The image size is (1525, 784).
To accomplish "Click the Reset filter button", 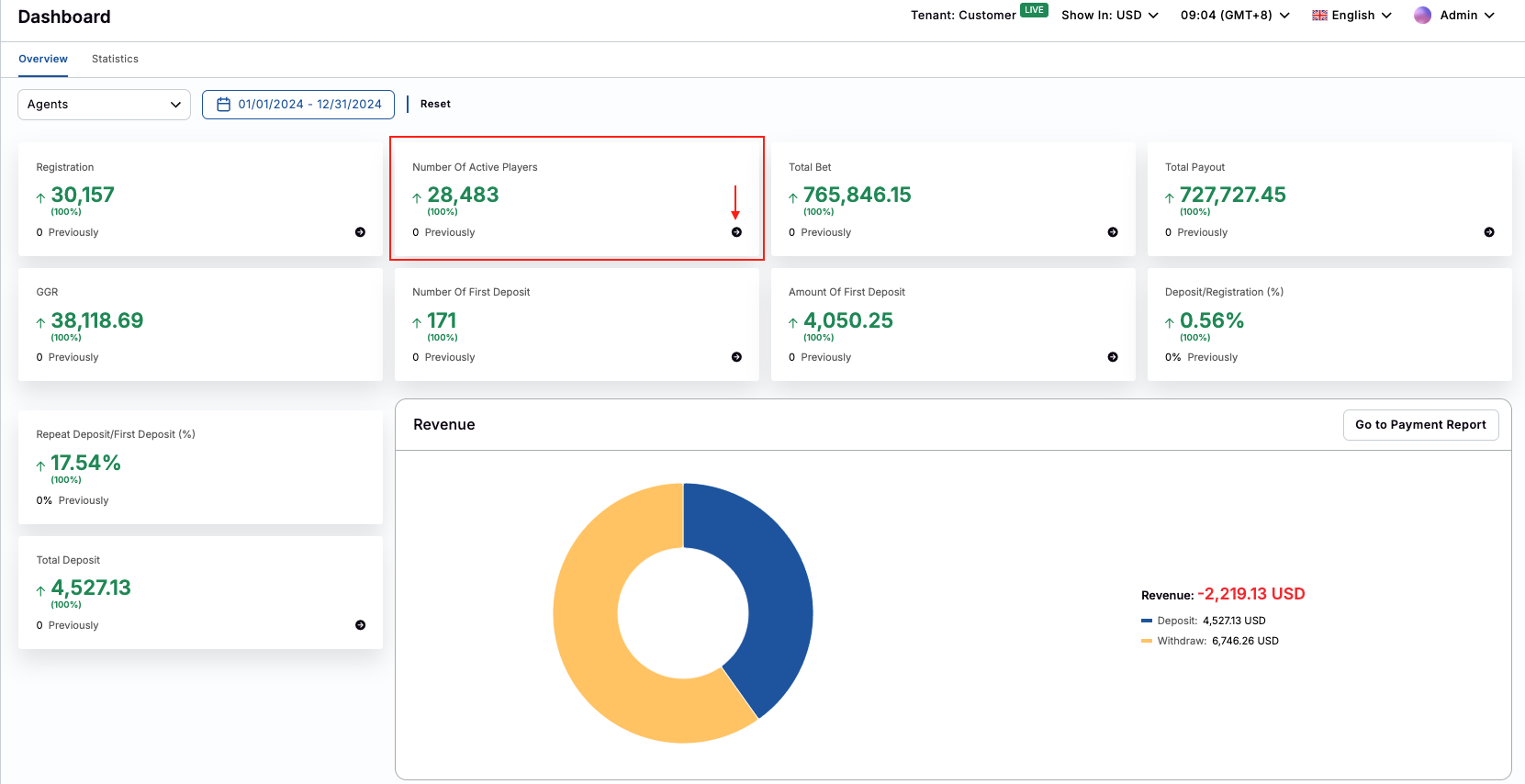I will (x=435, y=105).
